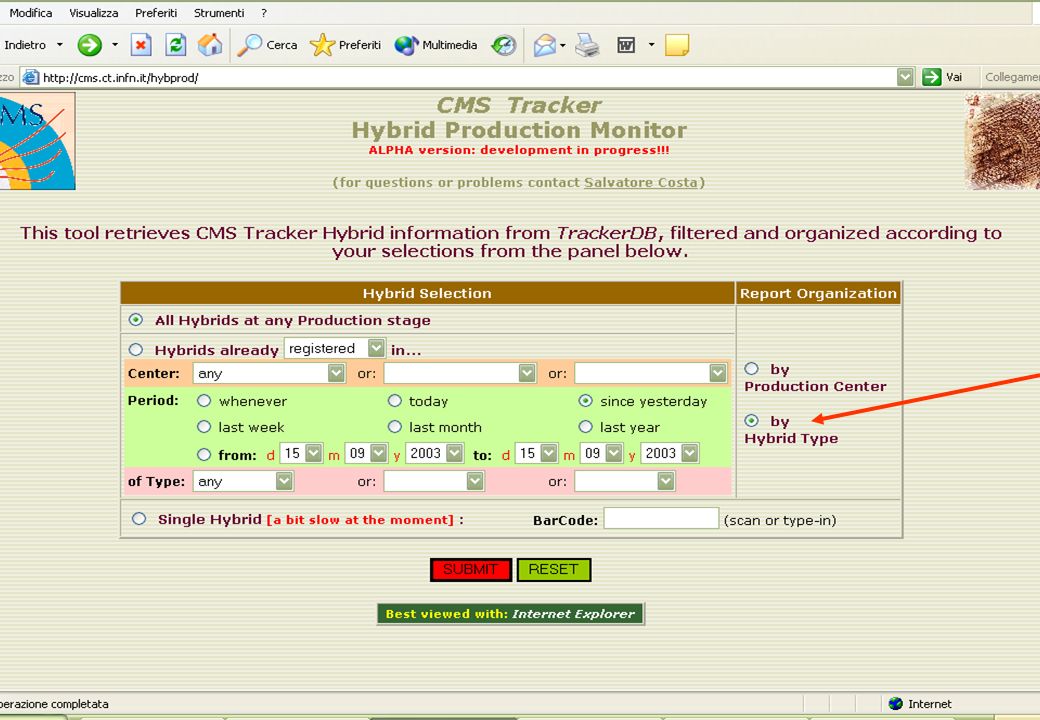Image resolution: width=1040 pixels, height=720 pixels.
Task: Click the Best viewed with Internet Explorer banner
Action: click(511, 614)
